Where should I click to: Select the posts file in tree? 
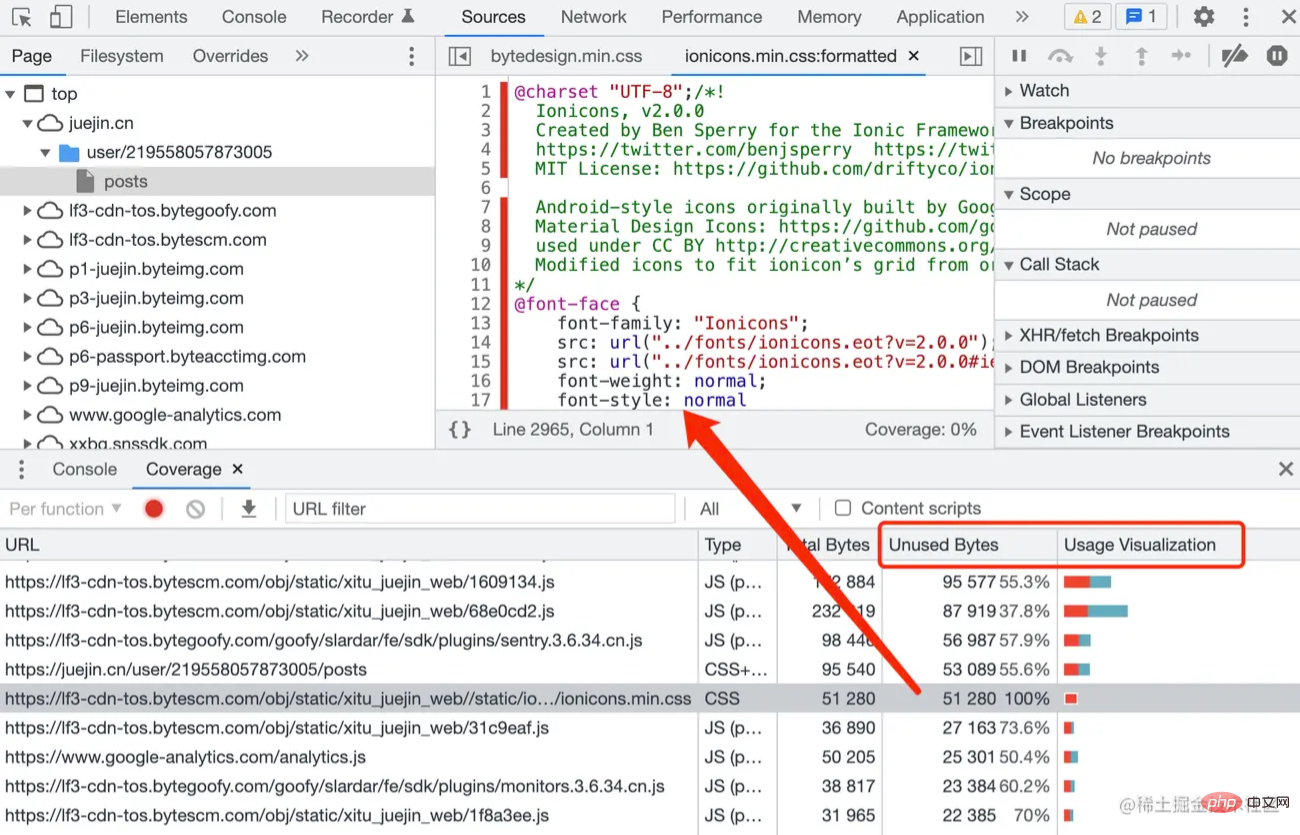point(126,181)
